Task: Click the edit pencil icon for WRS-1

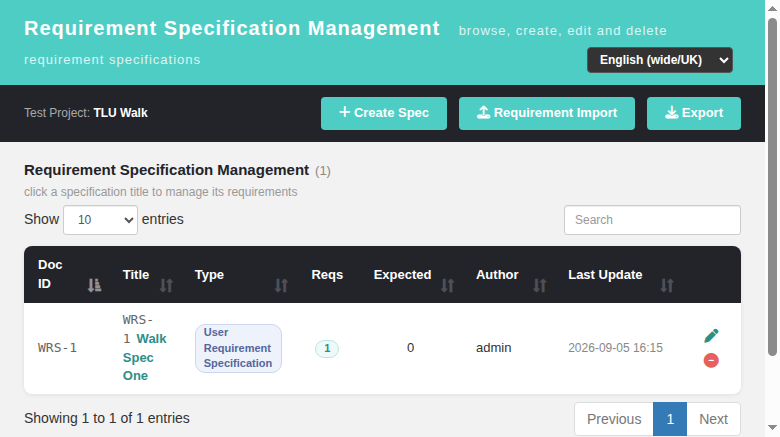Action: pyautogui.click(x=711, y=336)
